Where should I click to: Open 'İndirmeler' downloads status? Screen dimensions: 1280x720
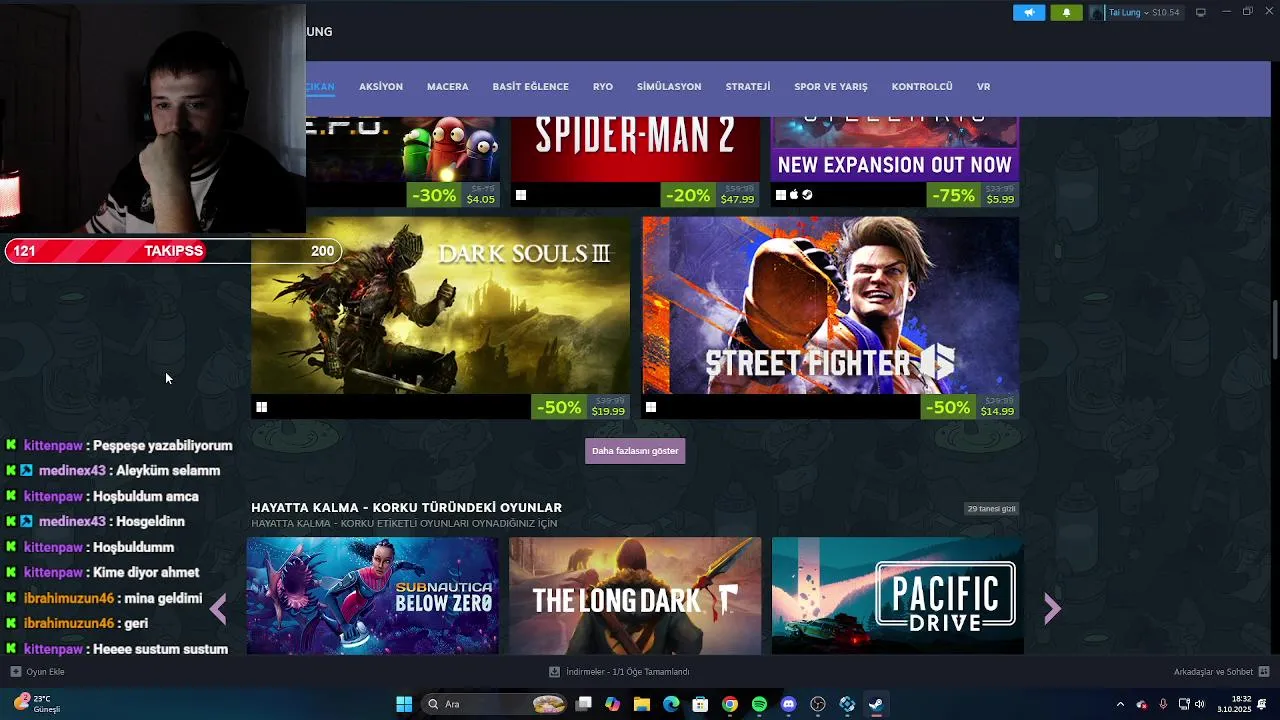point(619,672)
